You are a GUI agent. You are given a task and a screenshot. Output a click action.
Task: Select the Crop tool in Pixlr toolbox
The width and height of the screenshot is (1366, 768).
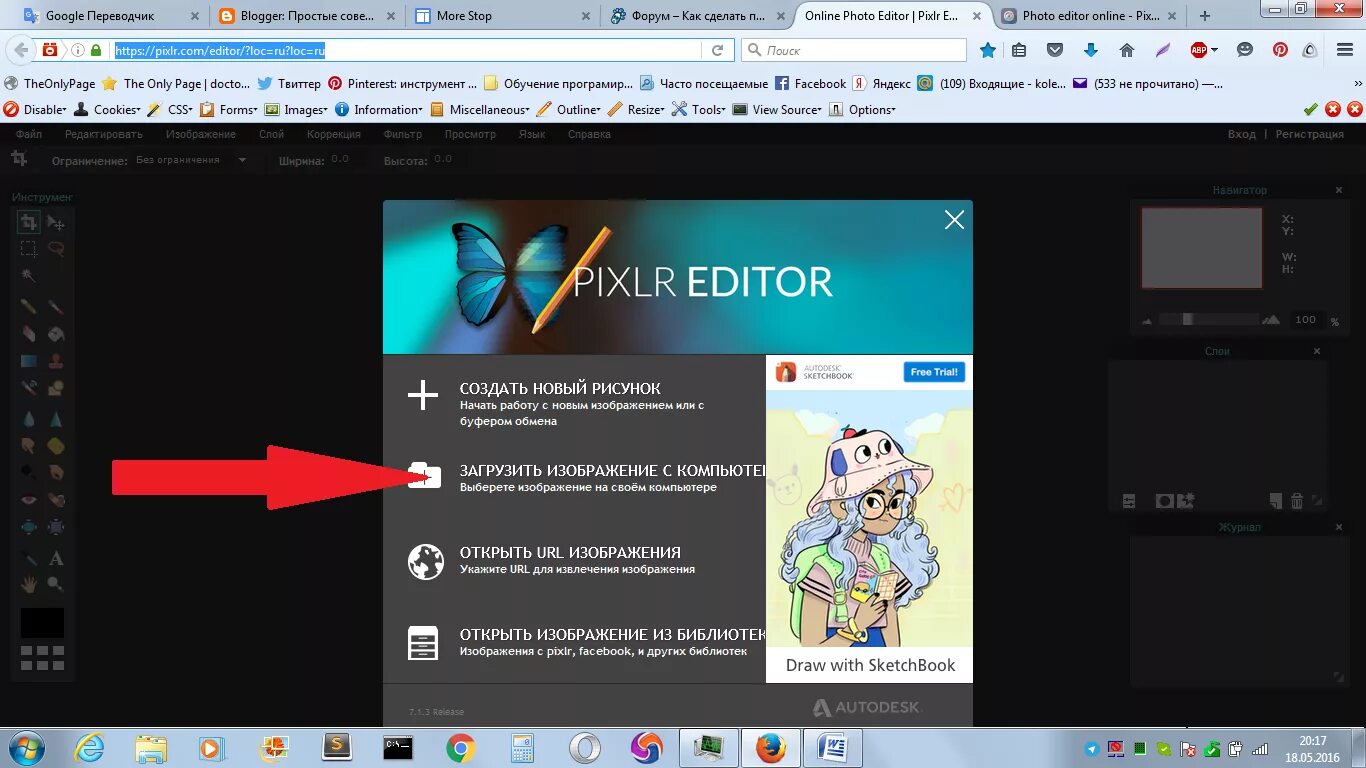[x=29, y=223]
